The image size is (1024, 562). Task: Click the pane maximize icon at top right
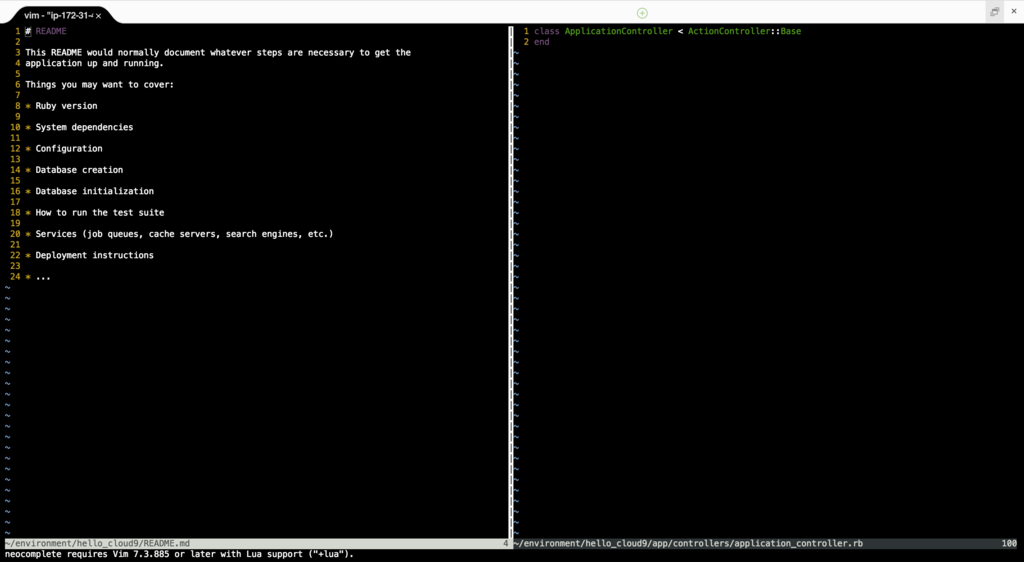pyautogui.click(x=995, y=11)
